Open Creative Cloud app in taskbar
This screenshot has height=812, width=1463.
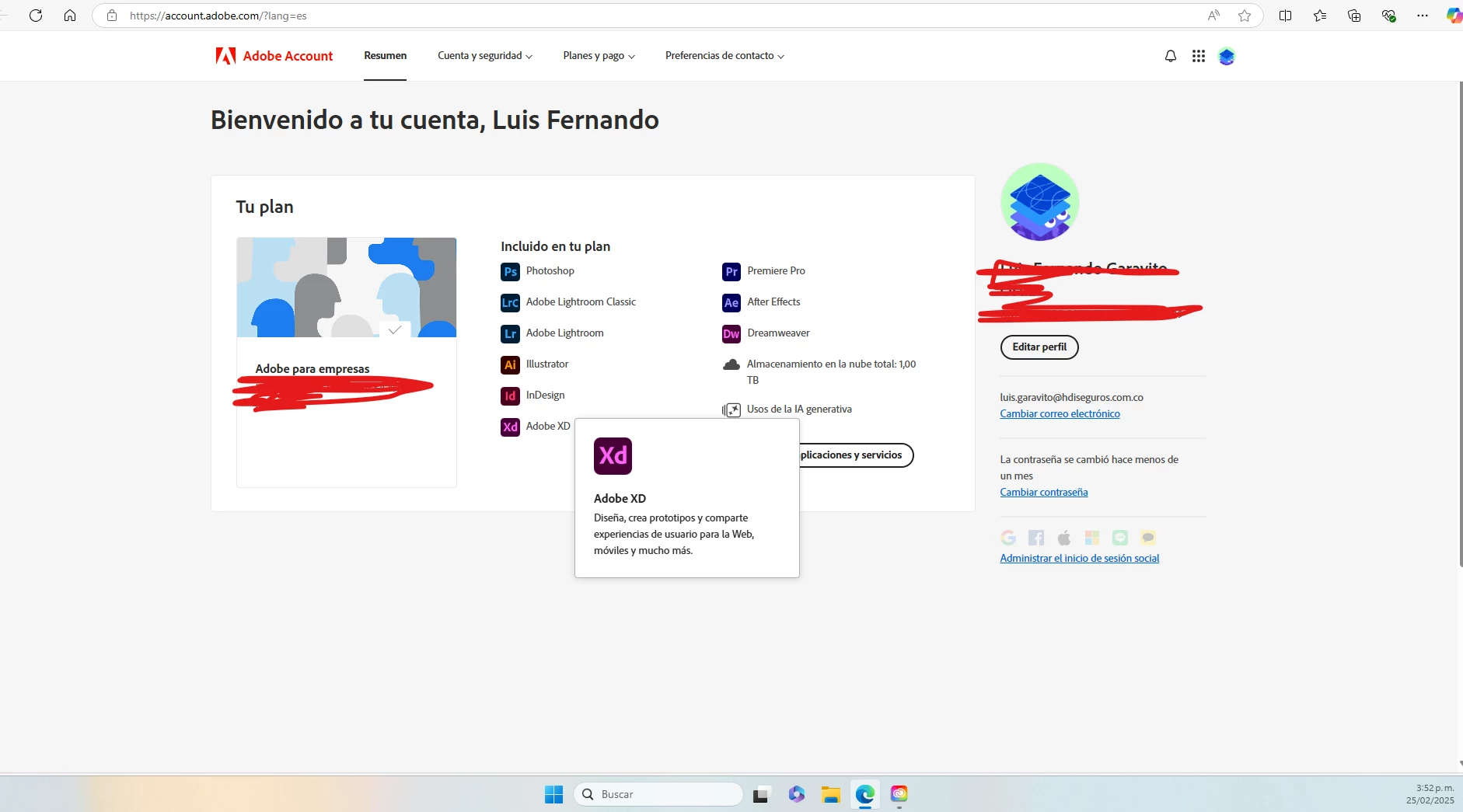tap(899, 794)
